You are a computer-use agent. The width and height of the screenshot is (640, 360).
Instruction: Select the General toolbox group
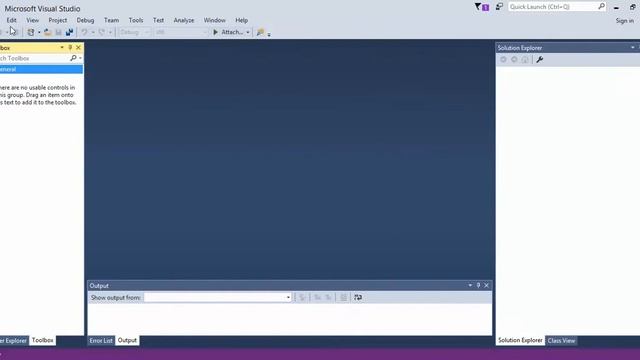tap(41, 69)
